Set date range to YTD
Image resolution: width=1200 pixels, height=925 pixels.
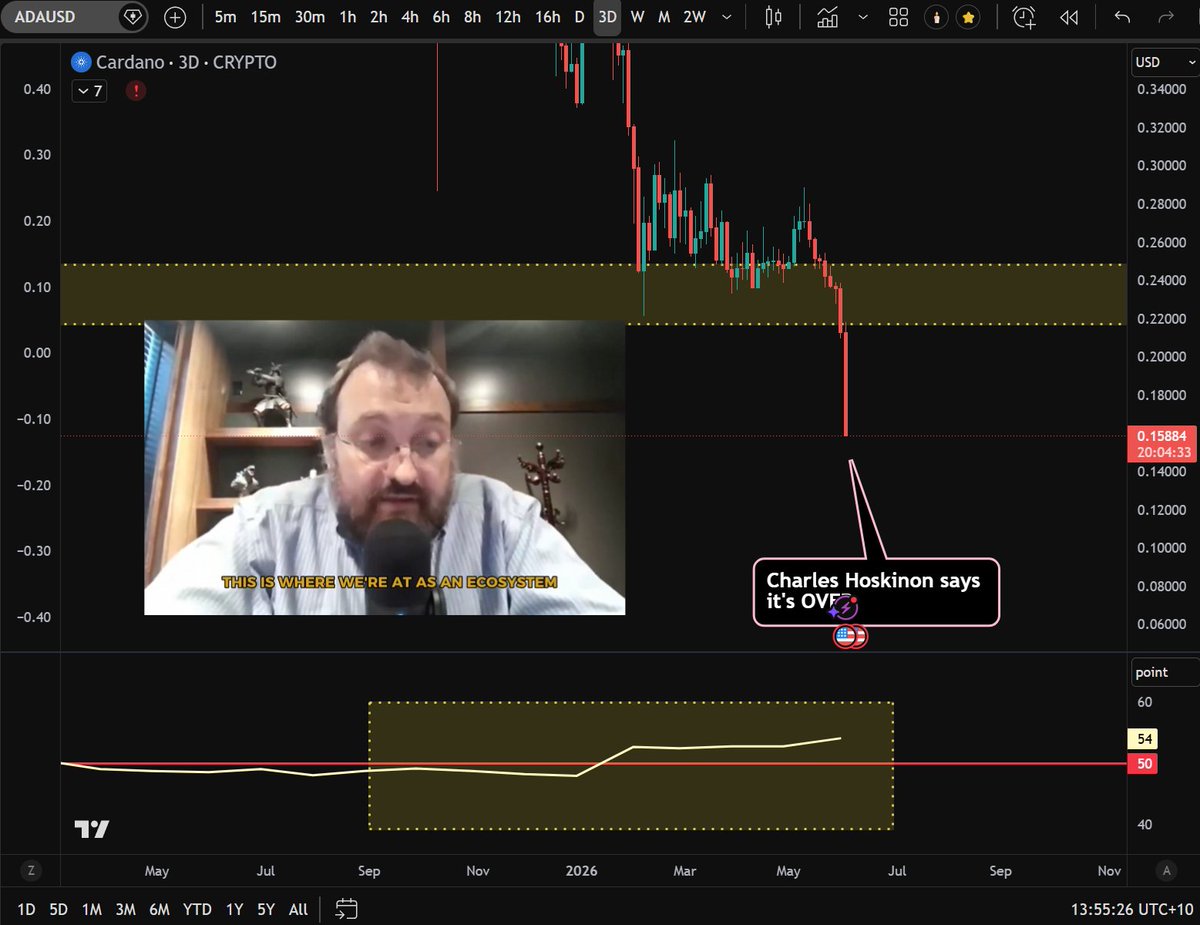(197, 909)
